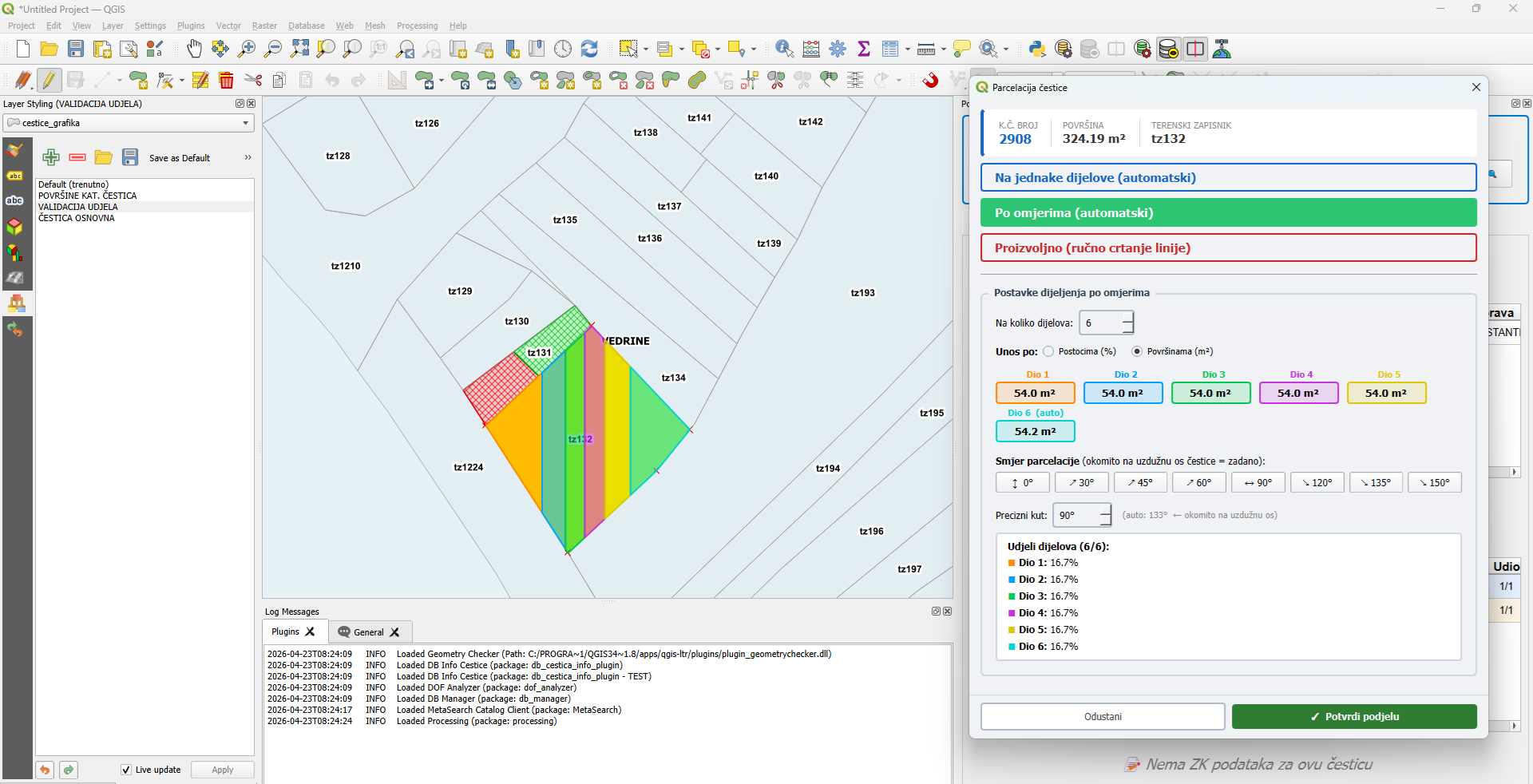The width and height of the screenshot is (1533, 784).
Task: Expand the attribute table dropdown arrow
Action: [x=908, y=49]
